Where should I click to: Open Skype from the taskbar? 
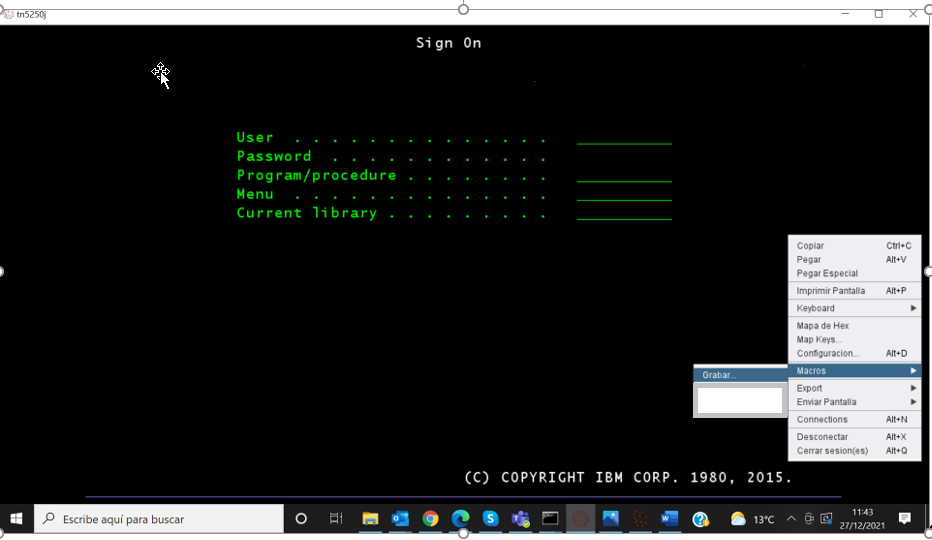(x=490, y=519)
